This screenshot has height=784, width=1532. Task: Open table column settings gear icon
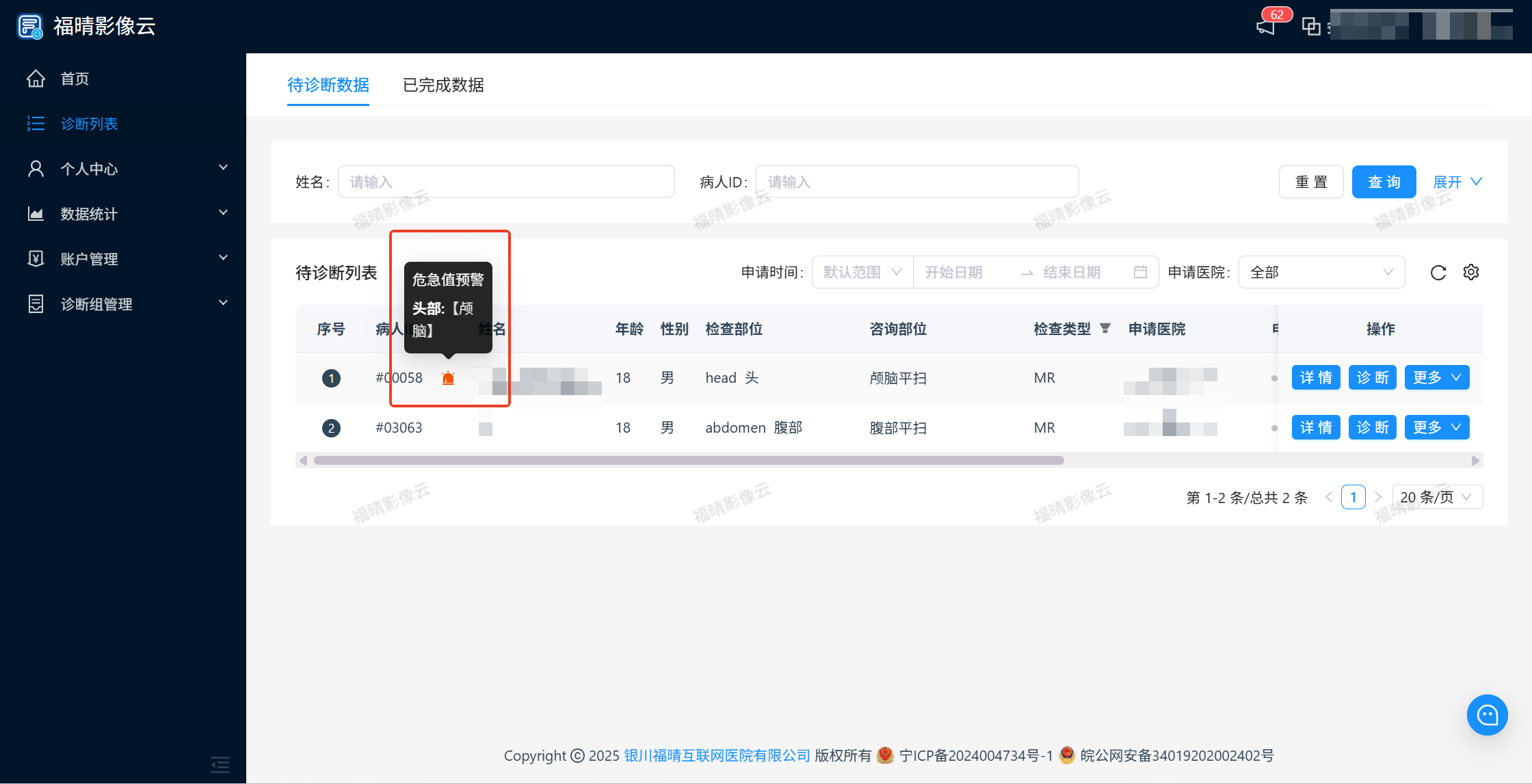click(x=1470, y=272)
